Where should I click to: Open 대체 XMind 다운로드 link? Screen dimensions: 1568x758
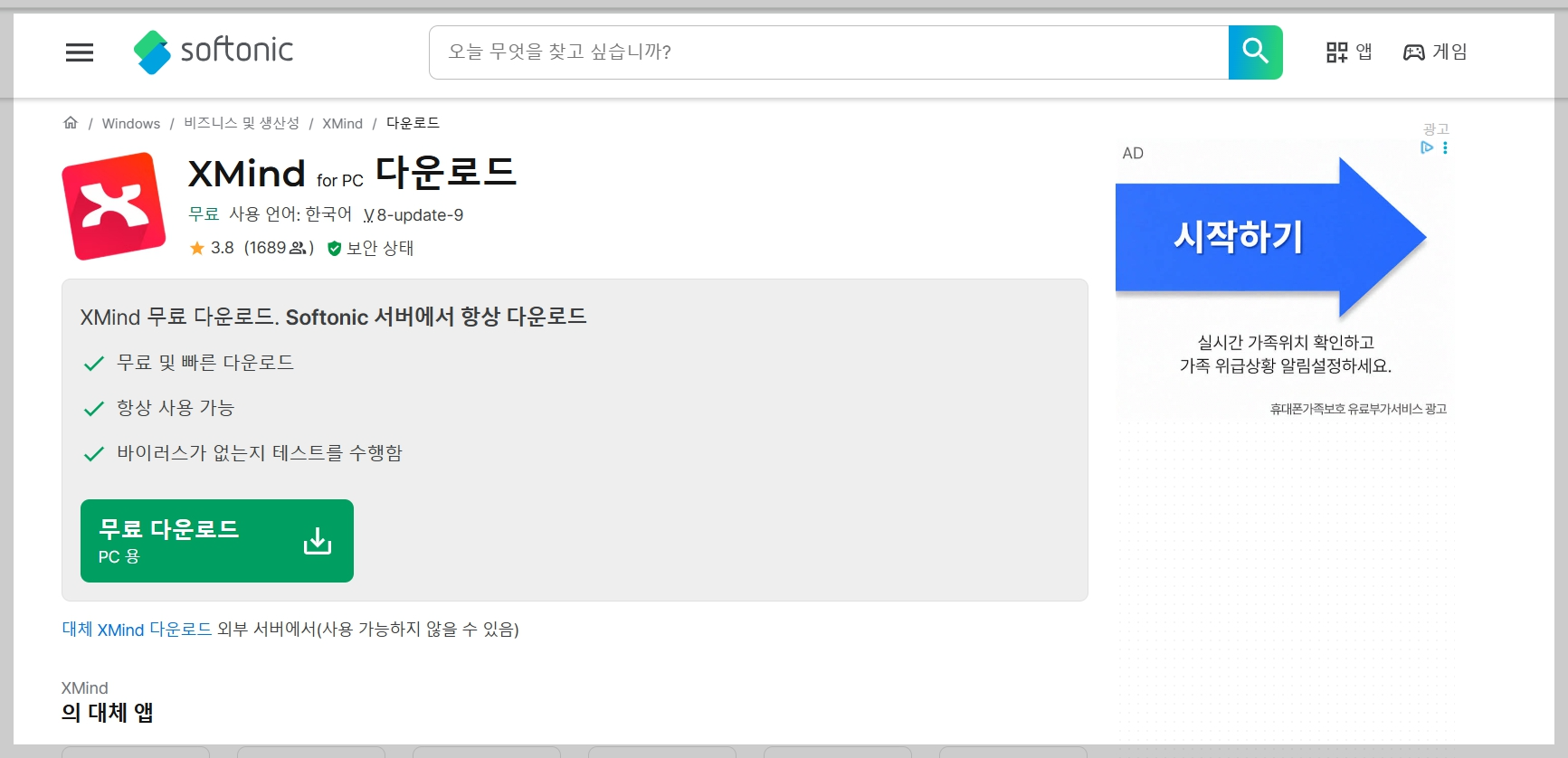tap(137, 630)
